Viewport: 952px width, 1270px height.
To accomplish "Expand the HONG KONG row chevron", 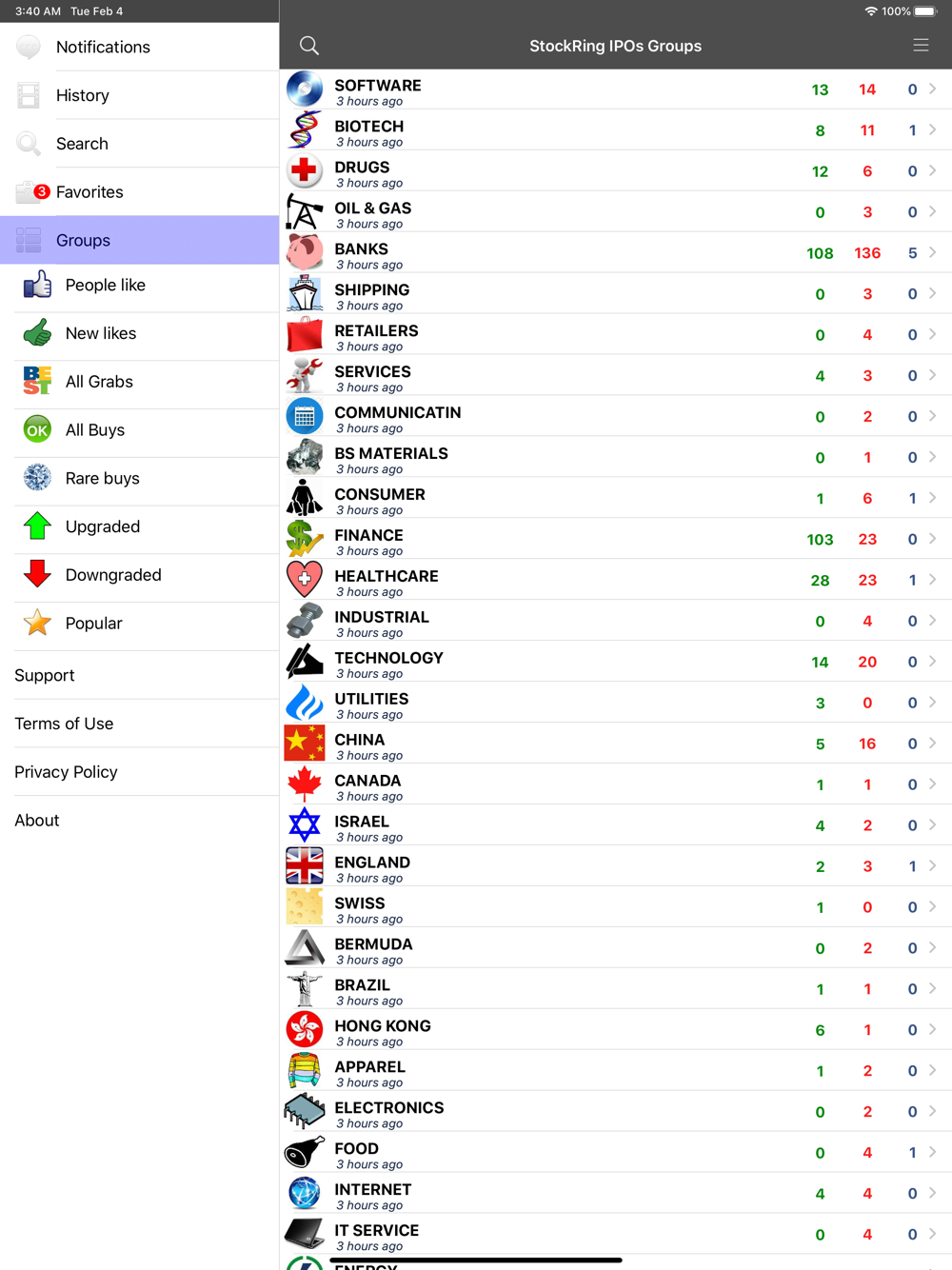I will (933, 1029).
